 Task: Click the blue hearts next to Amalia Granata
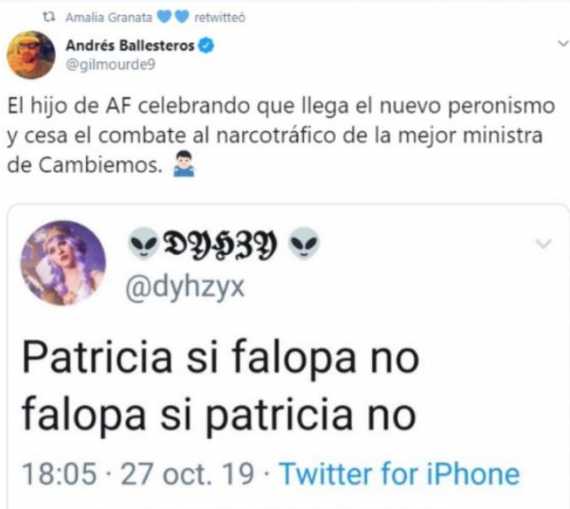(x=173, y=17)
